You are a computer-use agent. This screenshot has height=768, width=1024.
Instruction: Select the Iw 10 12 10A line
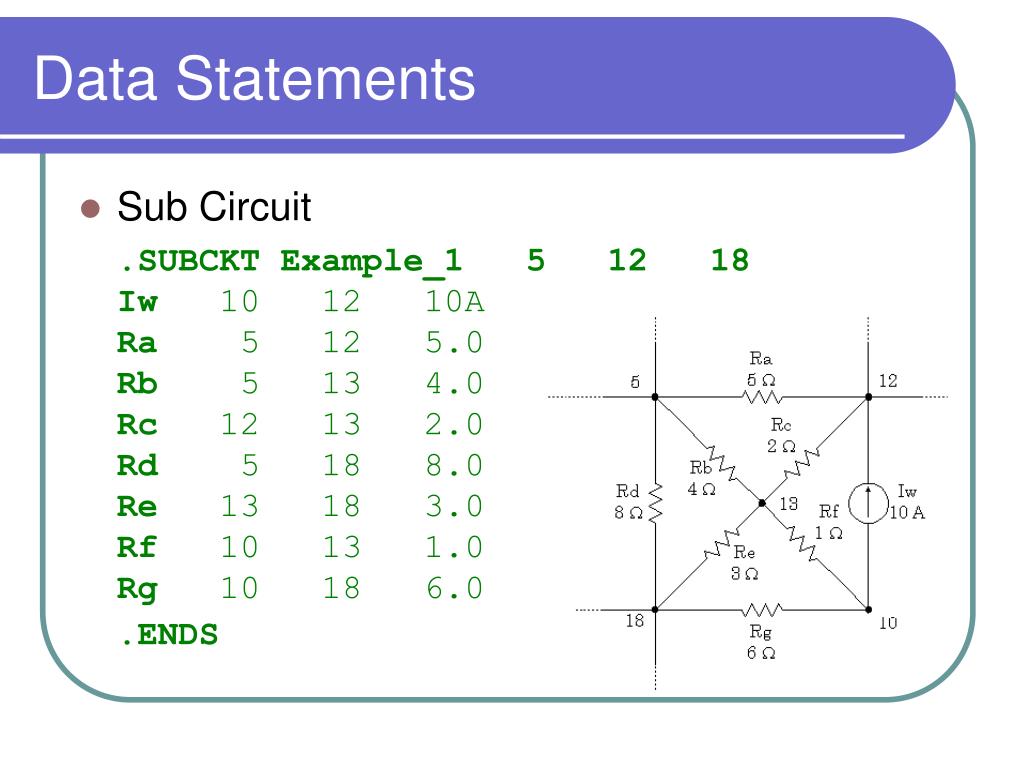pos(301,302)
